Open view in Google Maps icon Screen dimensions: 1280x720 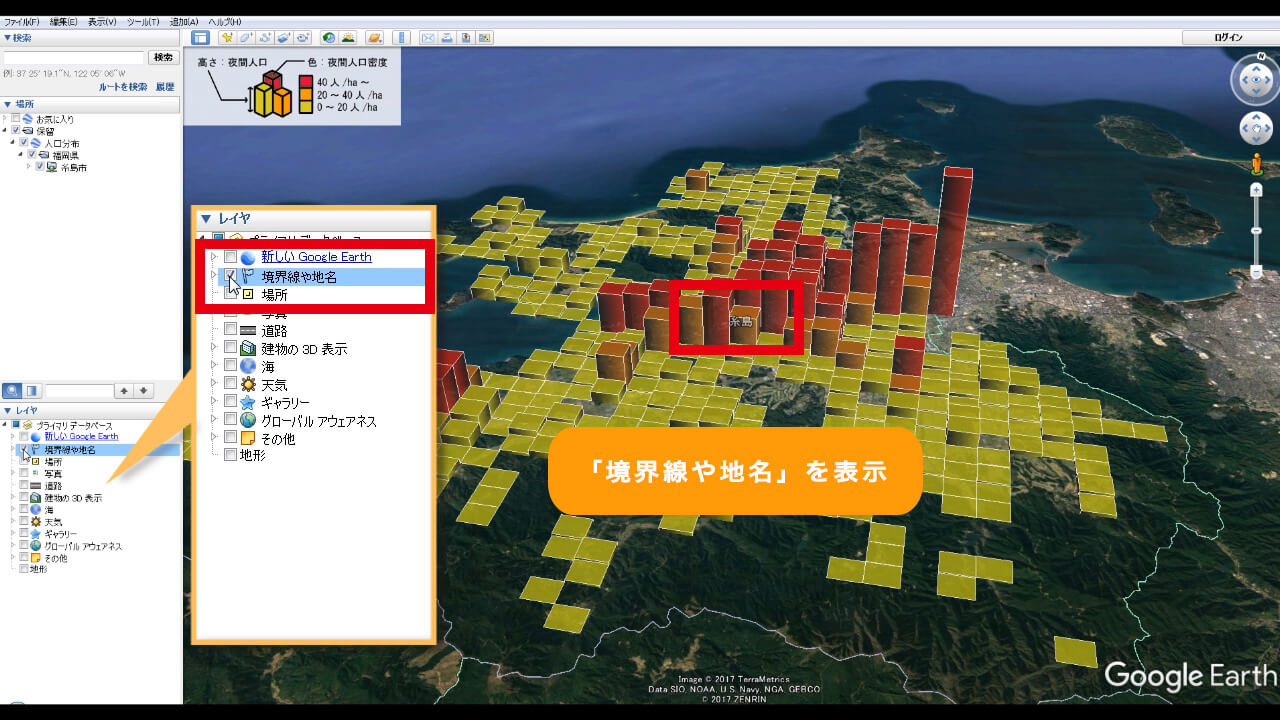pos(485,38)
